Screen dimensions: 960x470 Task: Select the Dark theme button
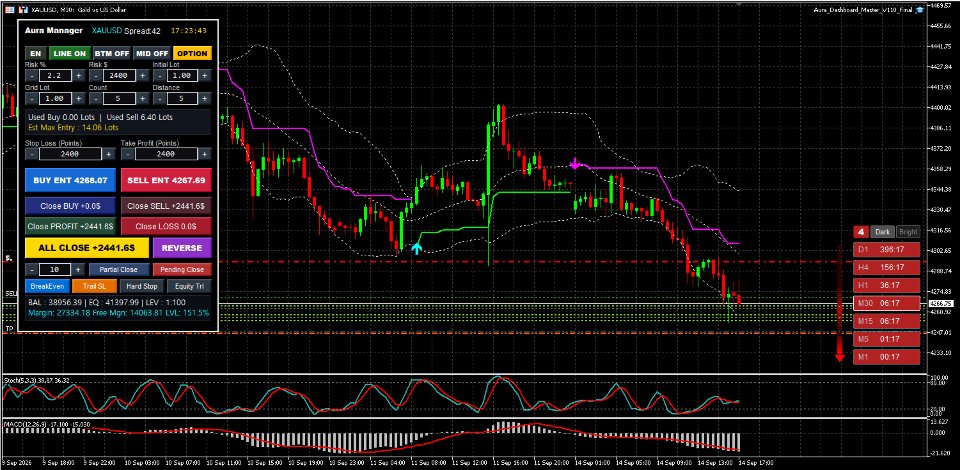coord(882,232)
